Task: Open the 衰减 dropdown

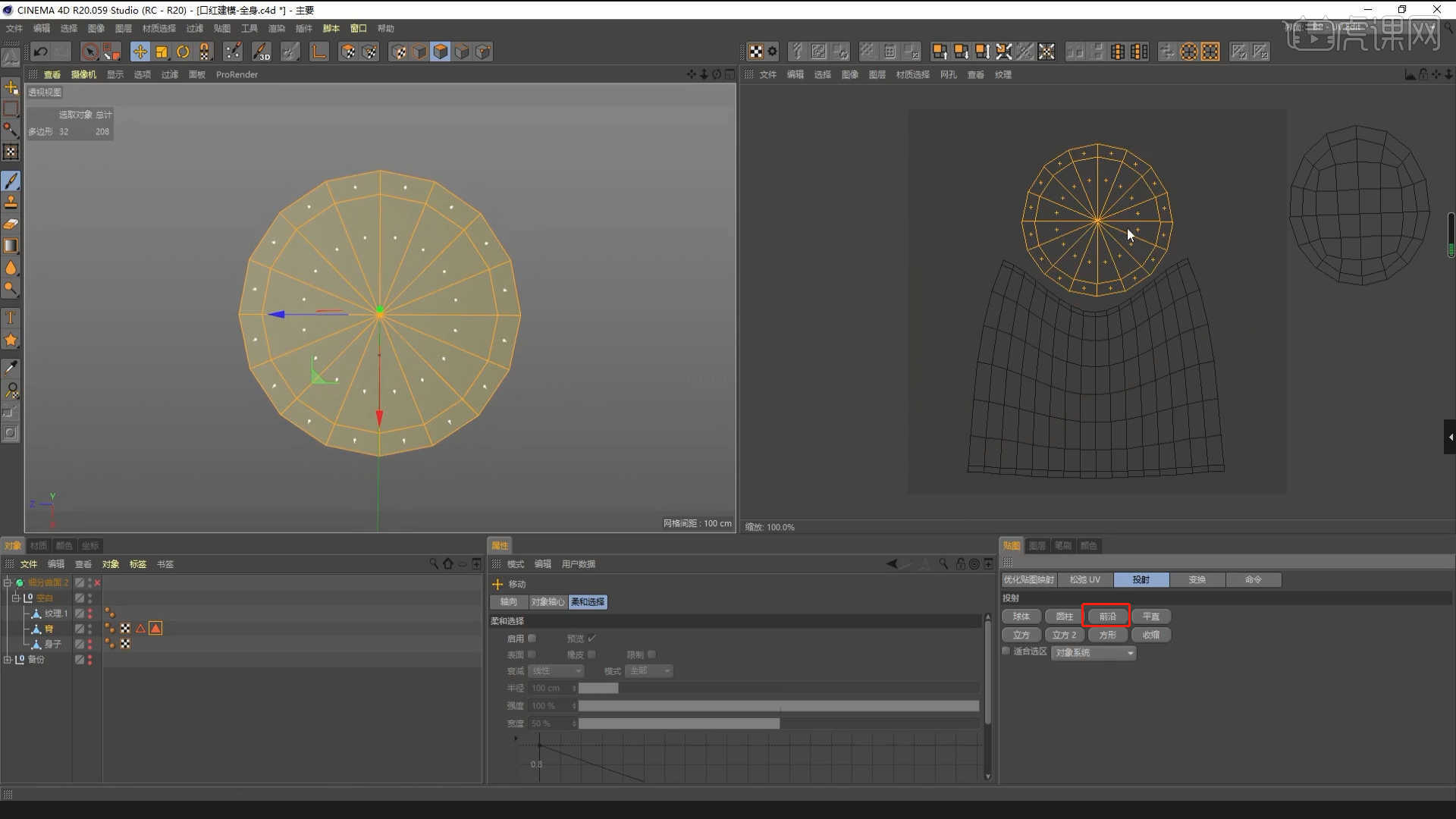Action: coord(556,671)
